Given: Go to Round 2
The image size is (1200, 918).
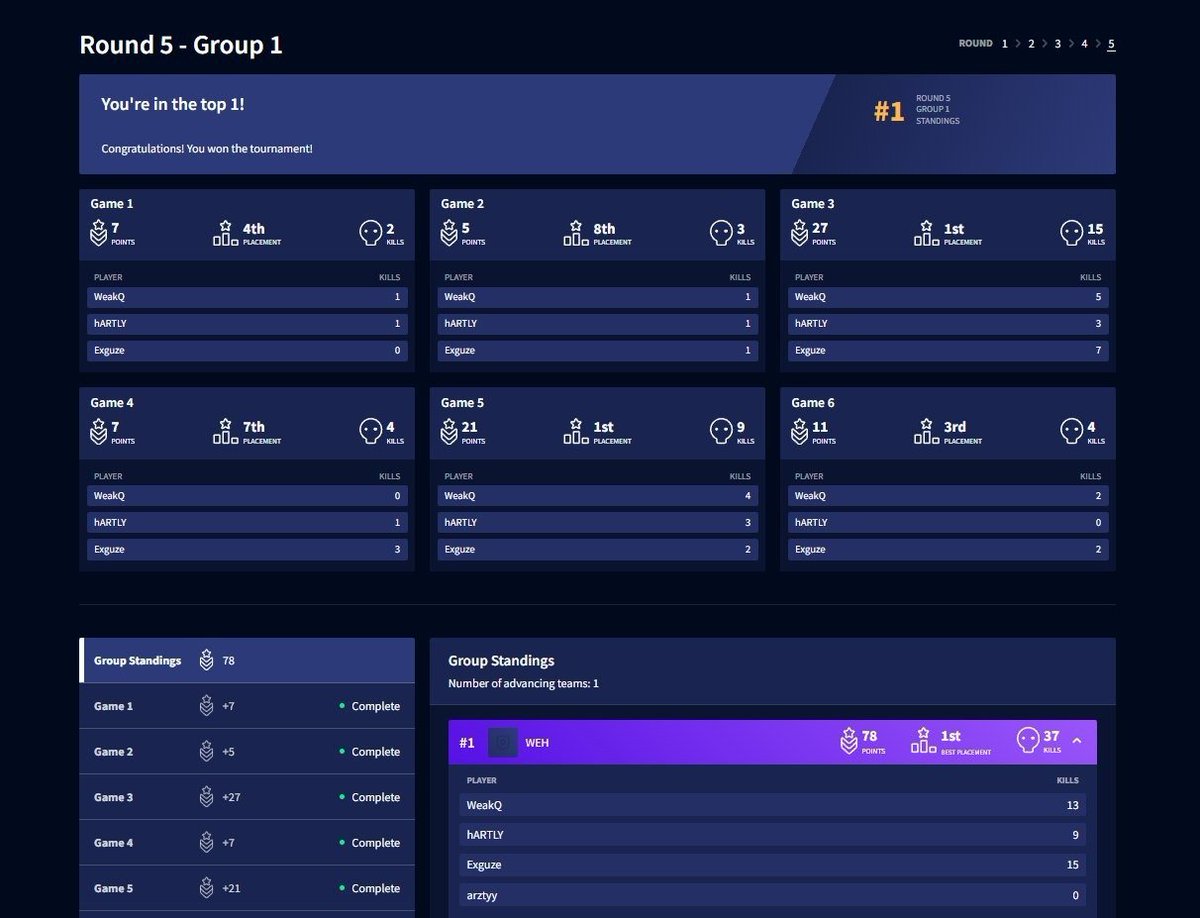Looking at the screenshot, I should click(x=1031, y=44).
